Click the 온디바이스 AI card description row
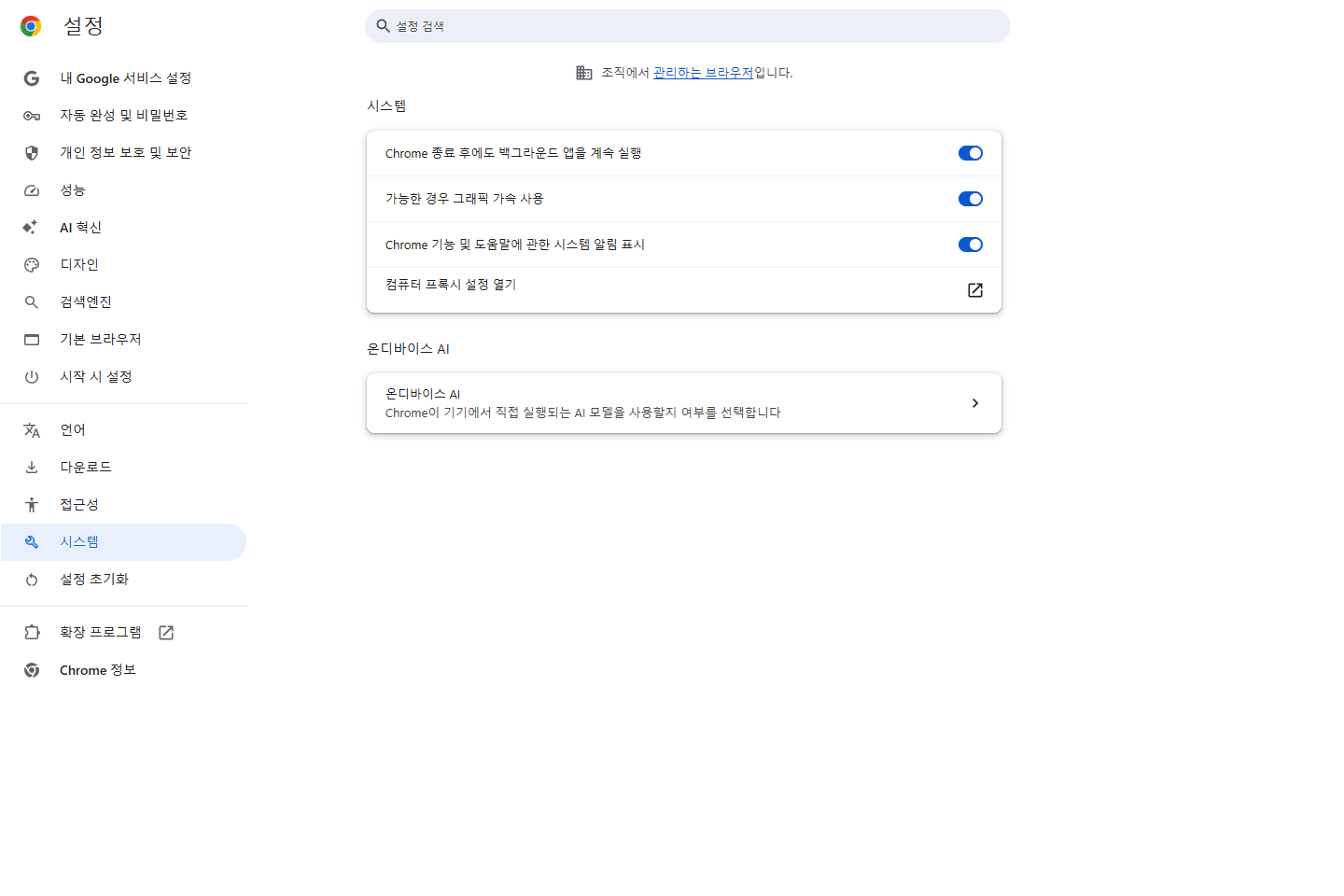 [x=684, y=403]
